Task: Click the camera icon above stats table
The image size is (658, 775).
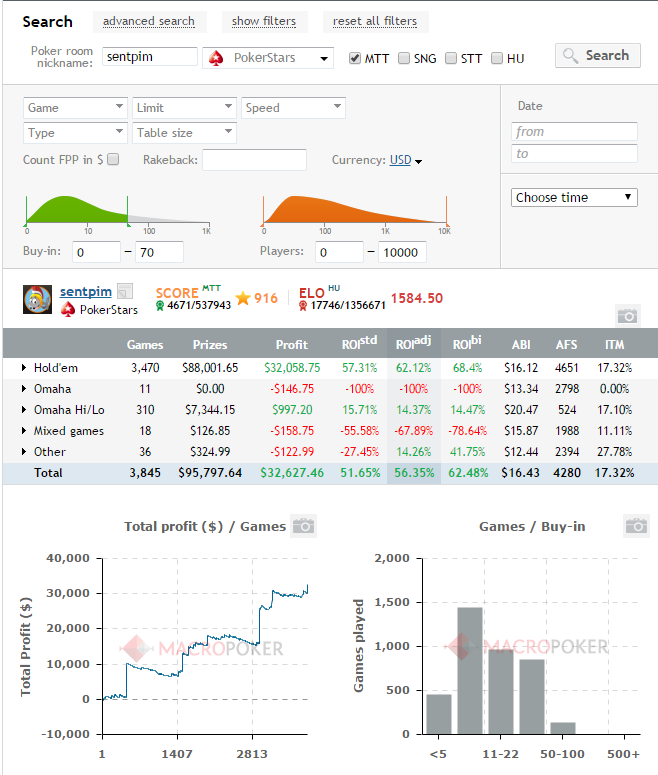Action: [x=628, y=316]
